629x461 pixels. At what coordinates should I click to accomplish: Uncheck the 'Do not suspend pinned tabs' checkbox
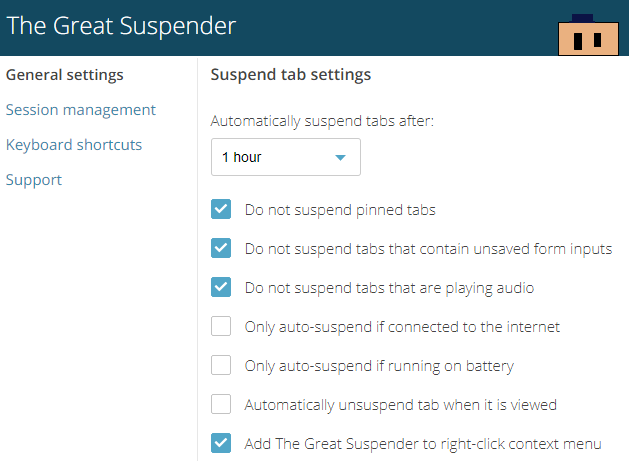pos(221,210)
